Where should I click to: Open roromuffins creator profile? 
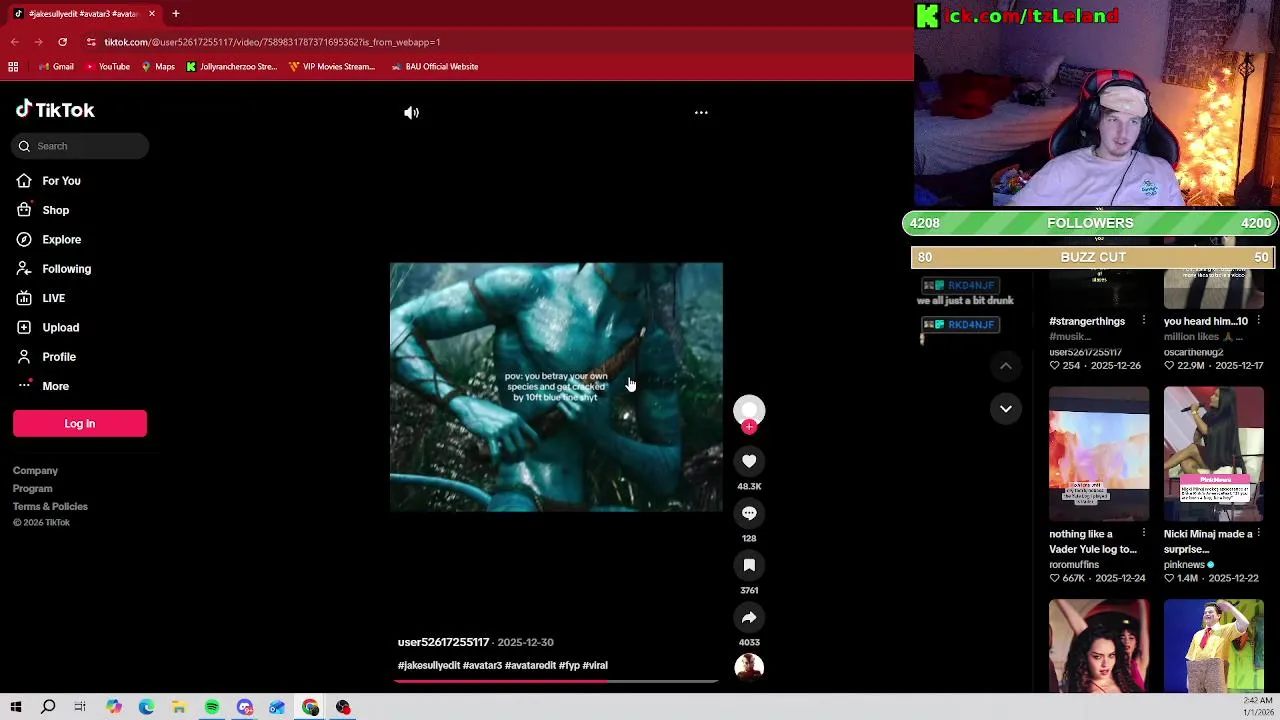1074,565
